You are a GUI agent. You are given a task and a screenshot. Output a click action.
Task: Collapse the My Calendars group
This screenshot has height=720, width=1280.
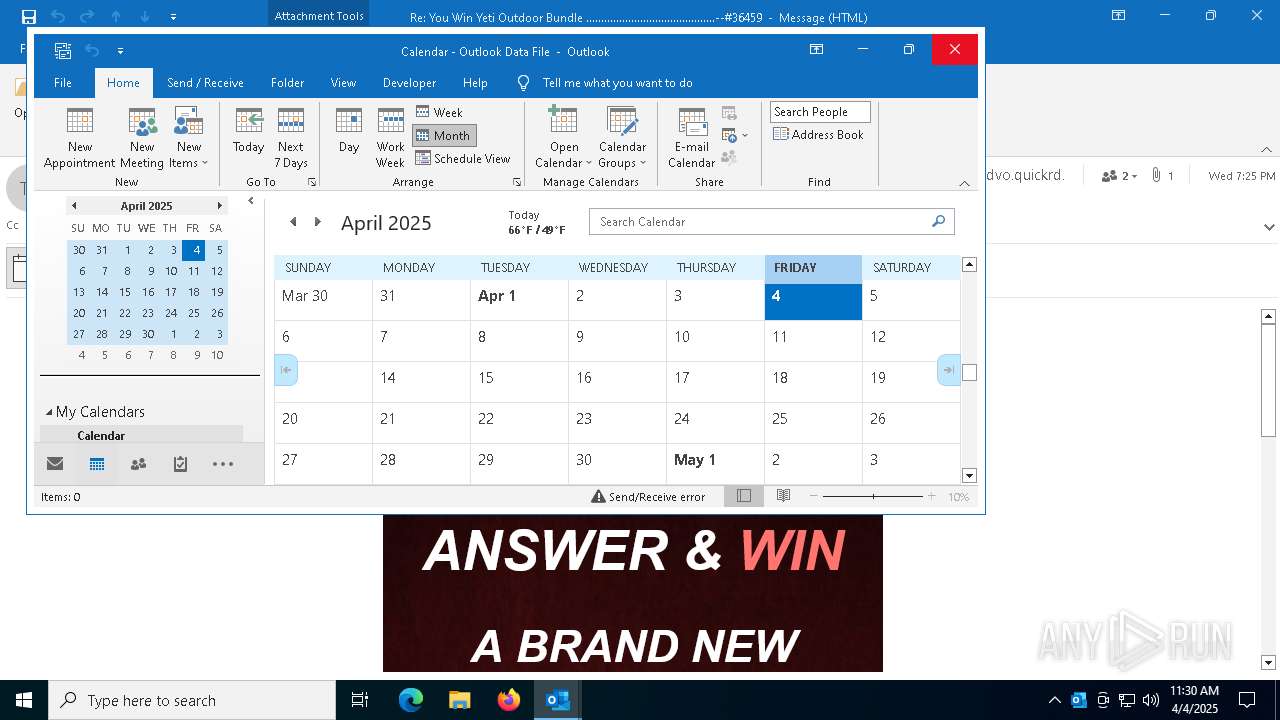pos(49,412)
